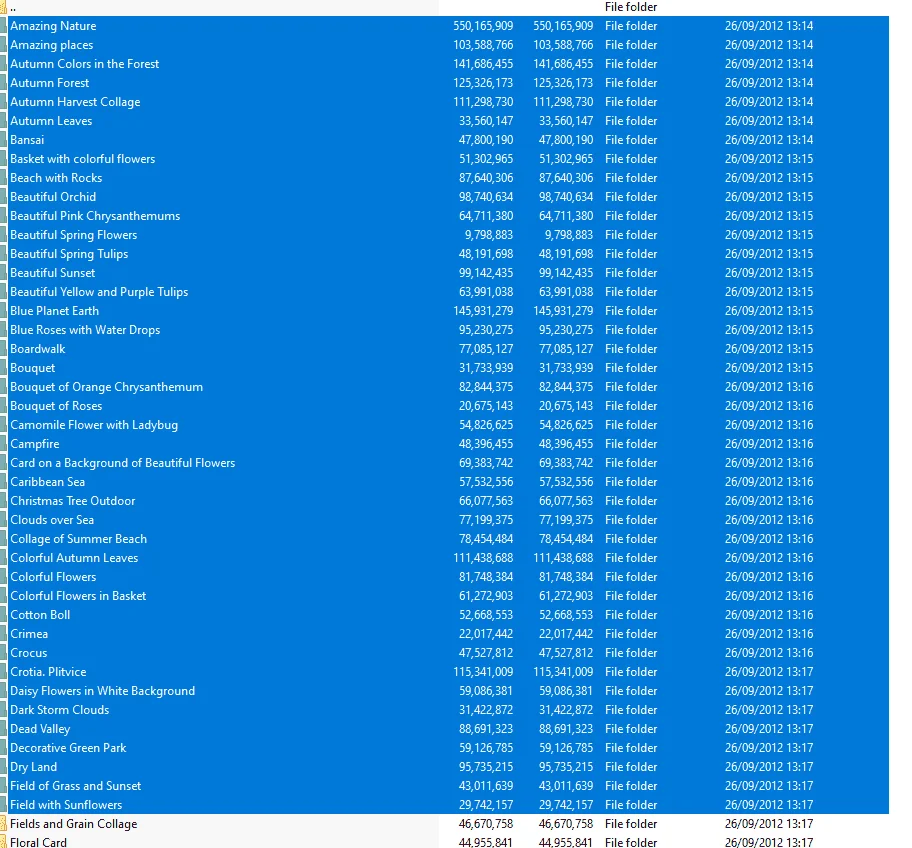Viewport: 912px width, 848px height.
Task: Select Camomile Flower with Ladybug folder
Action: pos(94,425)
